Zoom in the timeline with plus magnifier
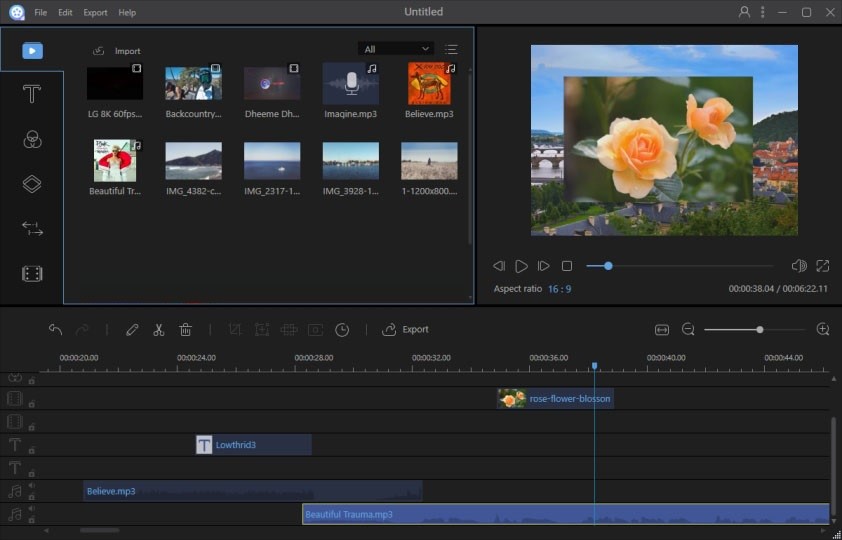 tap(823, 329)
